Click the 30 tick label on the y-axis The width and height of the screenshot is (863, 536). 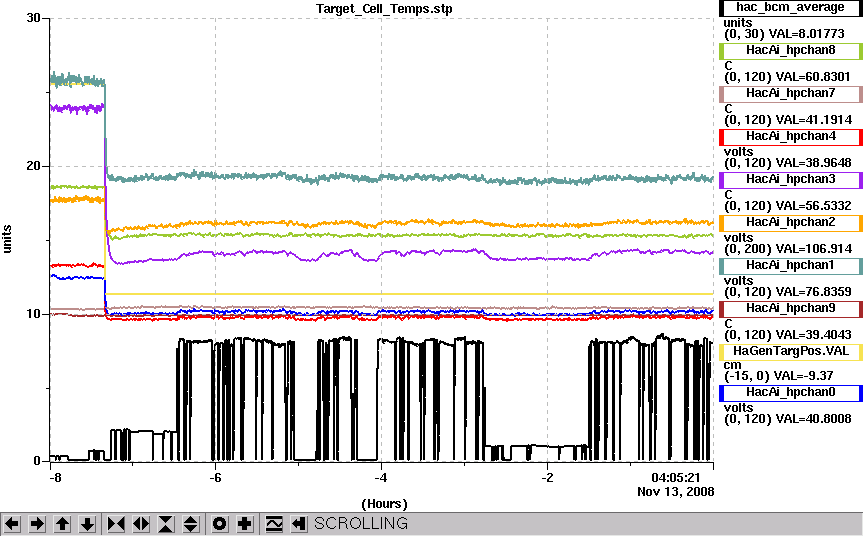34,18
